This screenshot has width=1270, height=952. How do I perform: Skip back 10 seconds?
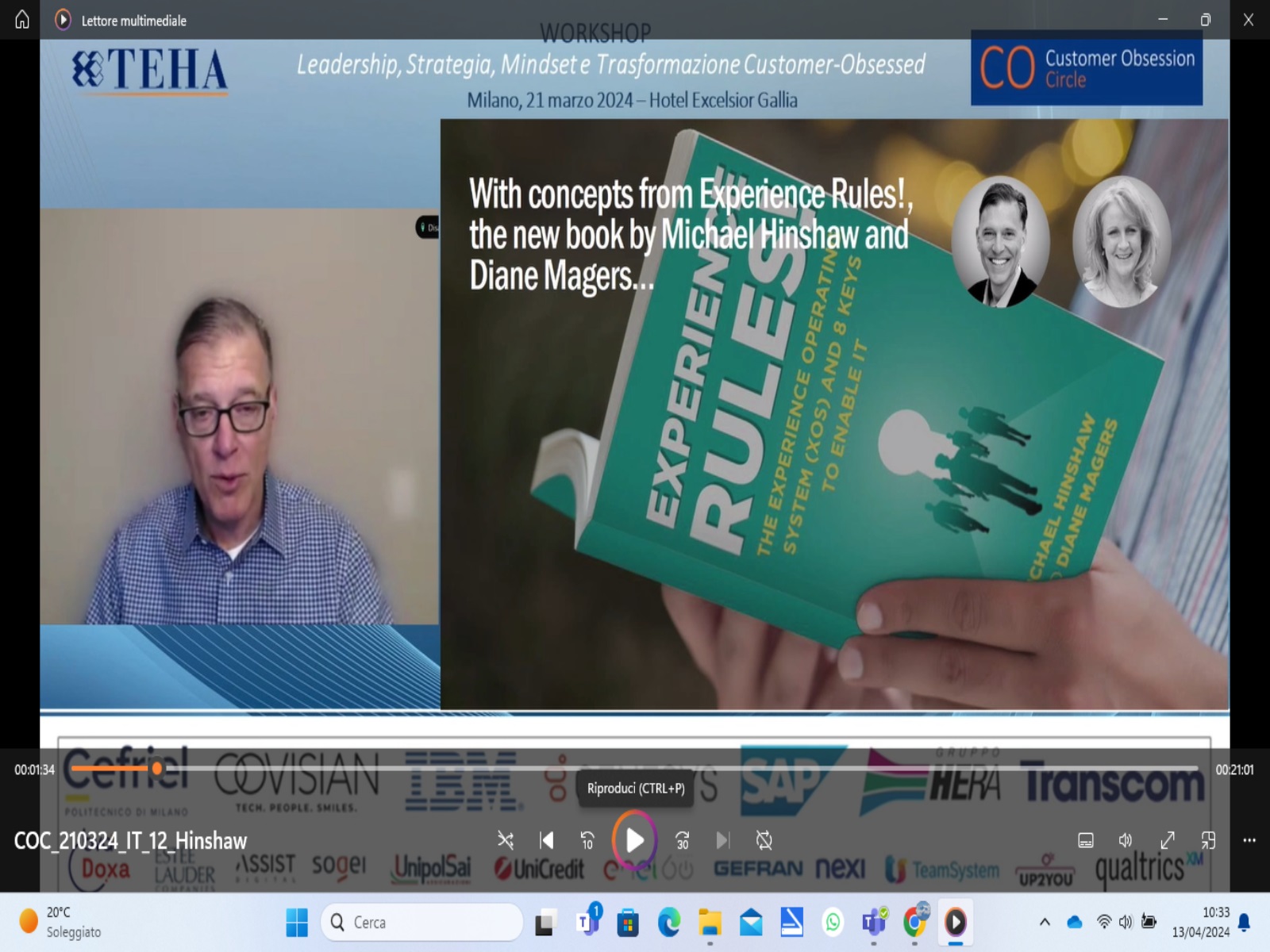click(587, 840)
